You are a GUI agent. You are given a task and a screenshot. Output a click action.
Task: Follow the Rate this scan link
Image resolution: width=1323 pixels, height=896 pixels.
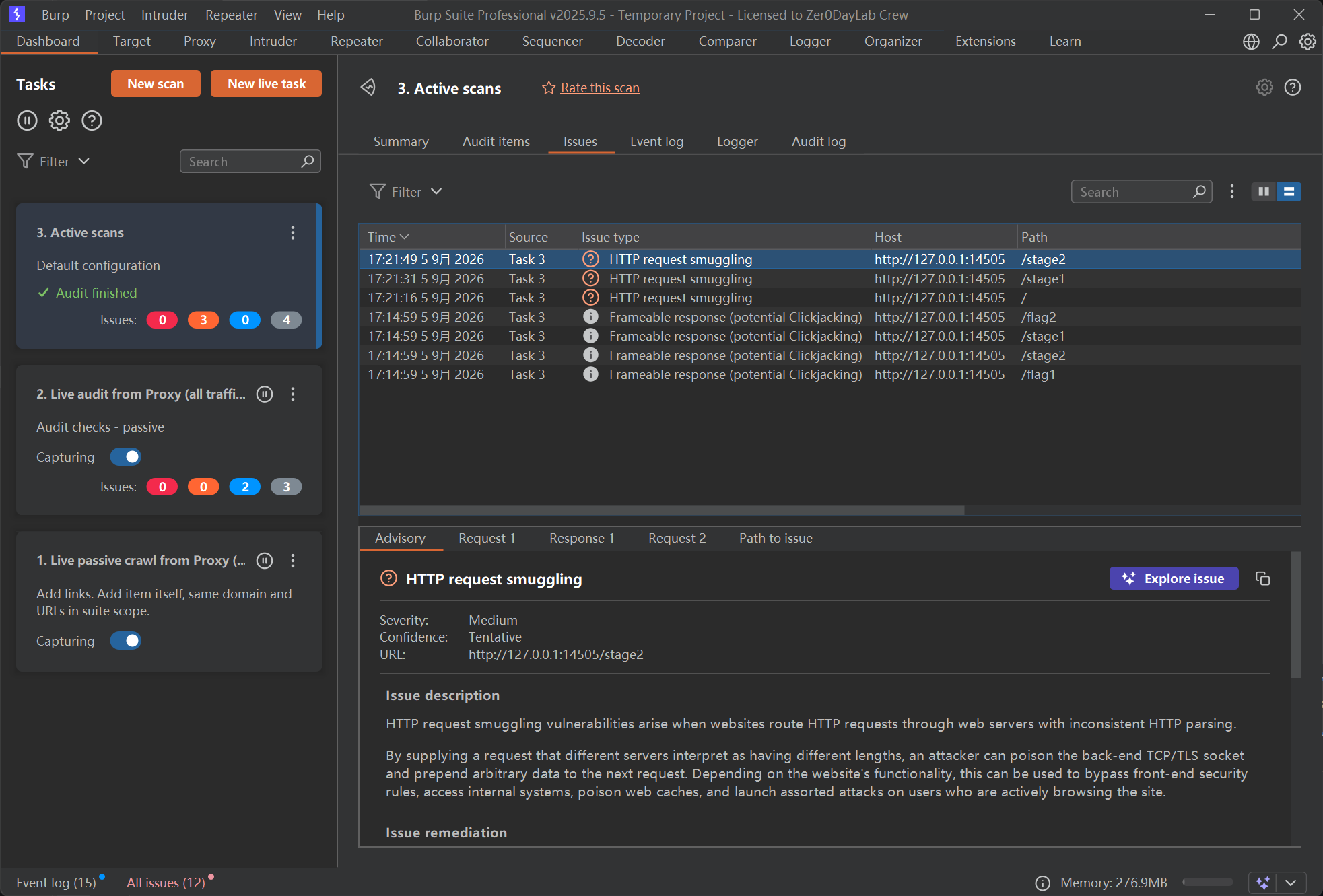click(x=600, y=88)
